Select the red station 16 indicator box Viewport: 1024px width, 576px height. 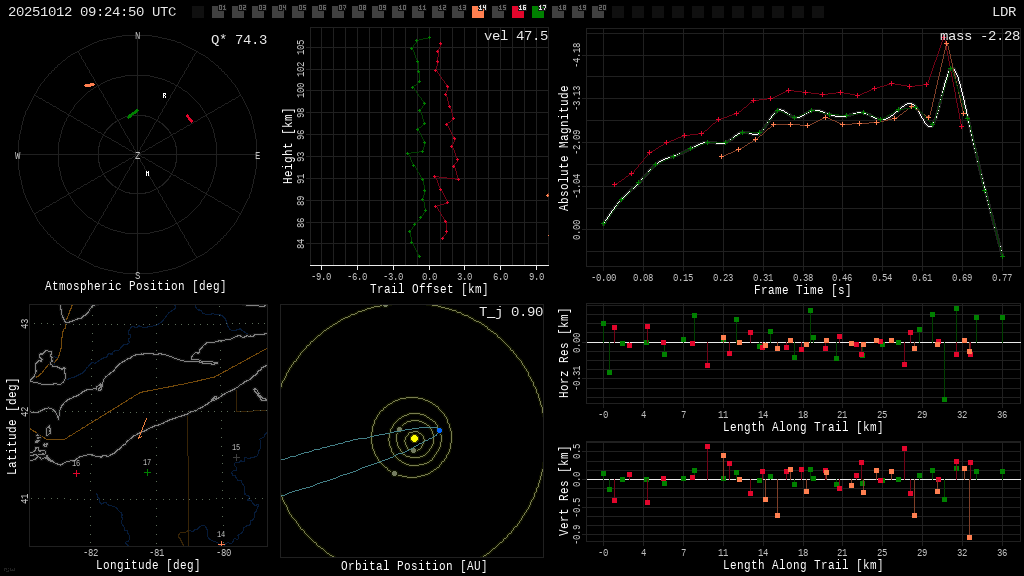coord(518,12)
